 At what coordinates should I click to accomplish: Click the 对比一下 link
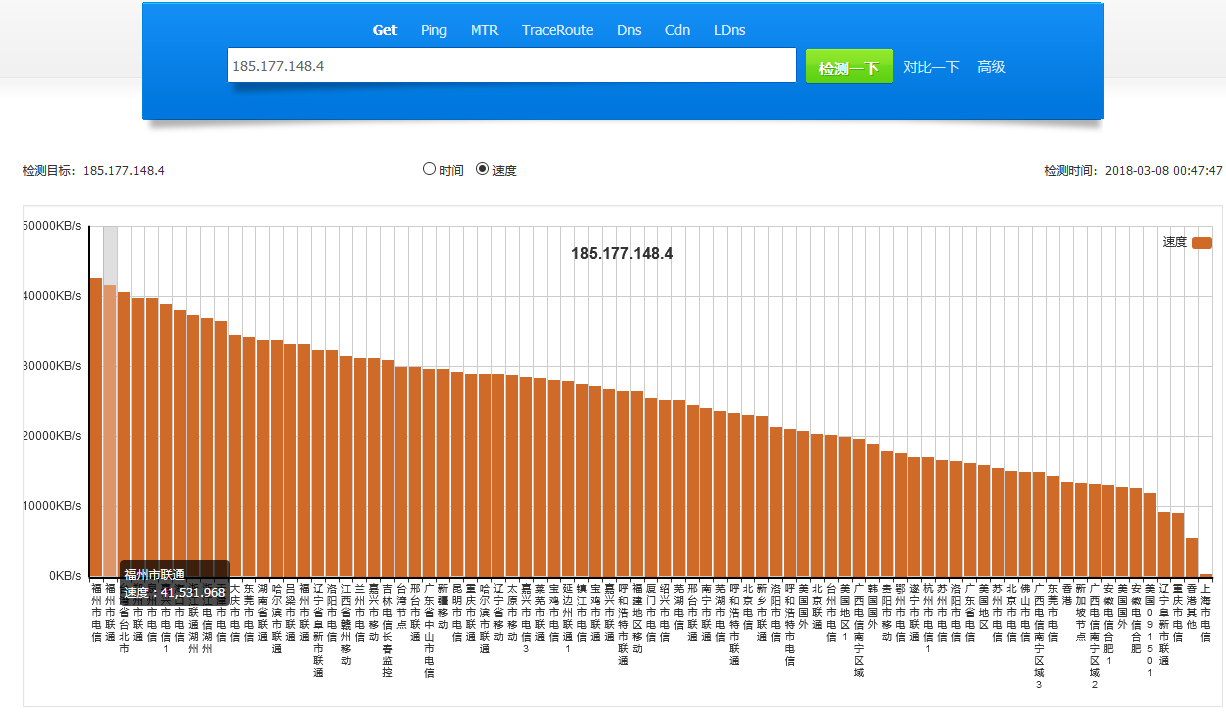point(931,67)
